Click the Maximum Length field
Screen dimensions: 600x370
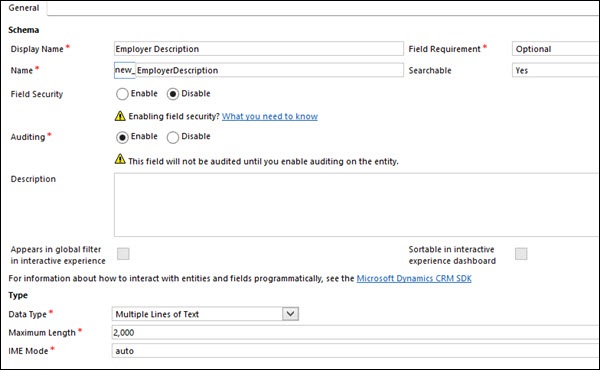tap(356, 333)
